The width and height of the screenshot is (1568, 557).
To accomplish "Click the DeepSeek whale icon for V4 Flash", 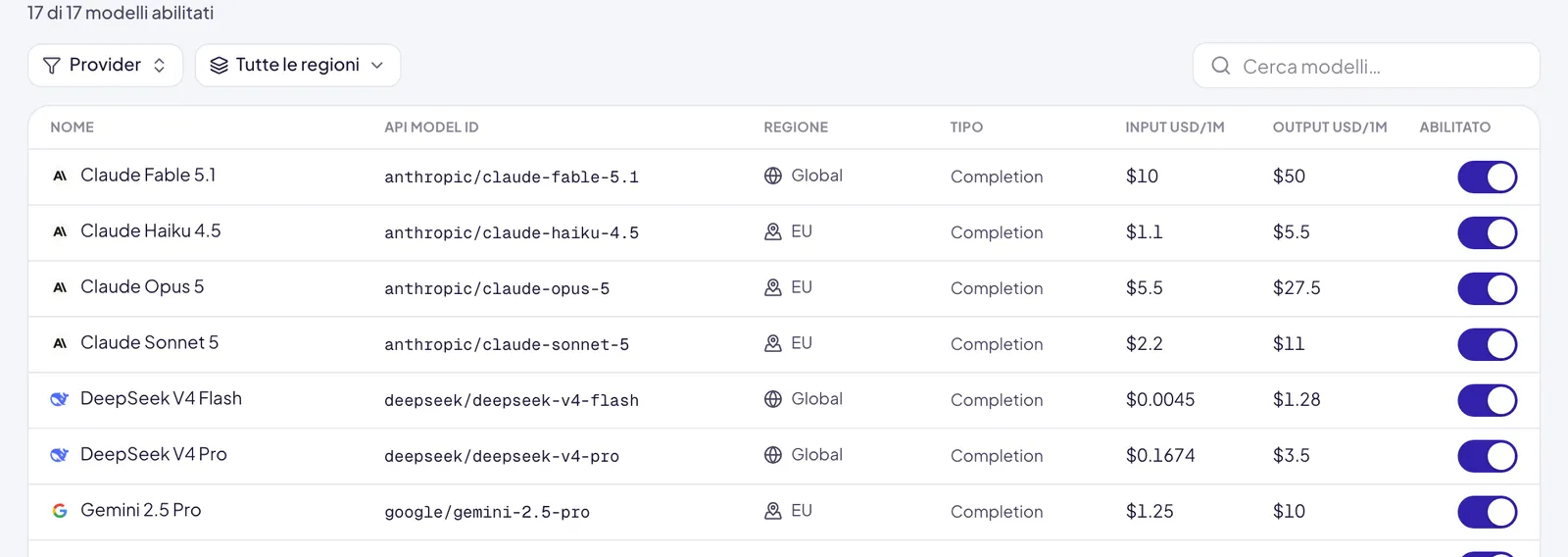I will 60,399.
